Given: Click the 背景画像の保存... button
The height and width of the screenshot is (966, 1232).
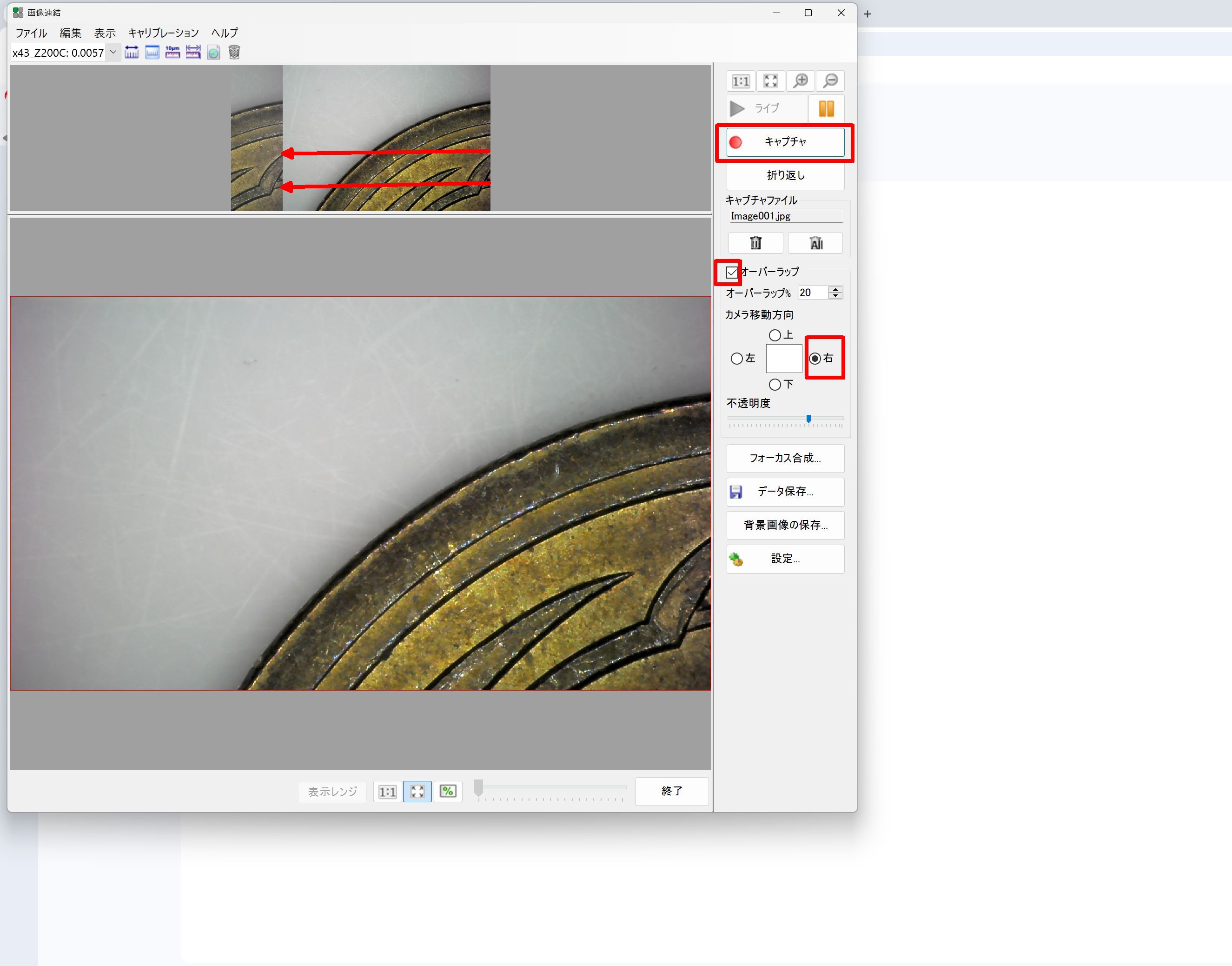Looking at the screenshot, I should point(785,526).
